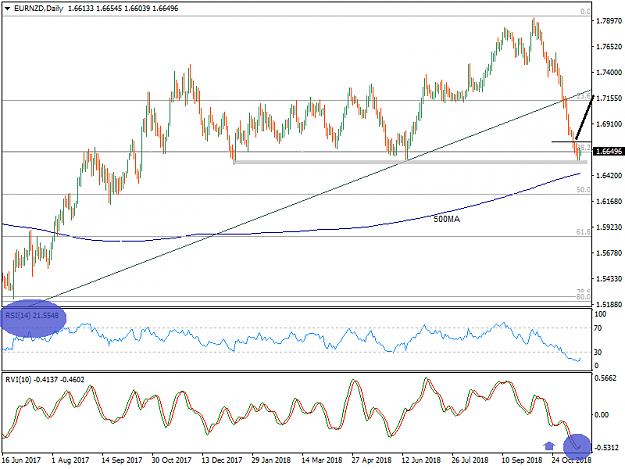
Task: Select the 14 Mar 2018 date label
Action: [322, 460]
